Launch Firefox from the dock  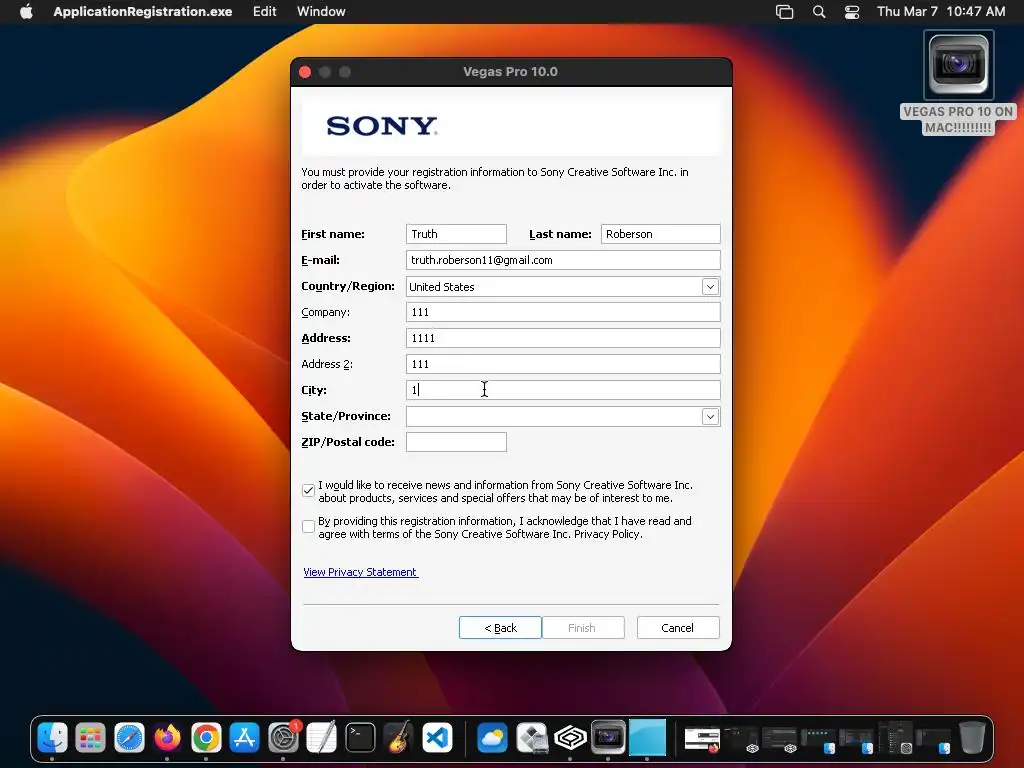[x=168, y=738]
